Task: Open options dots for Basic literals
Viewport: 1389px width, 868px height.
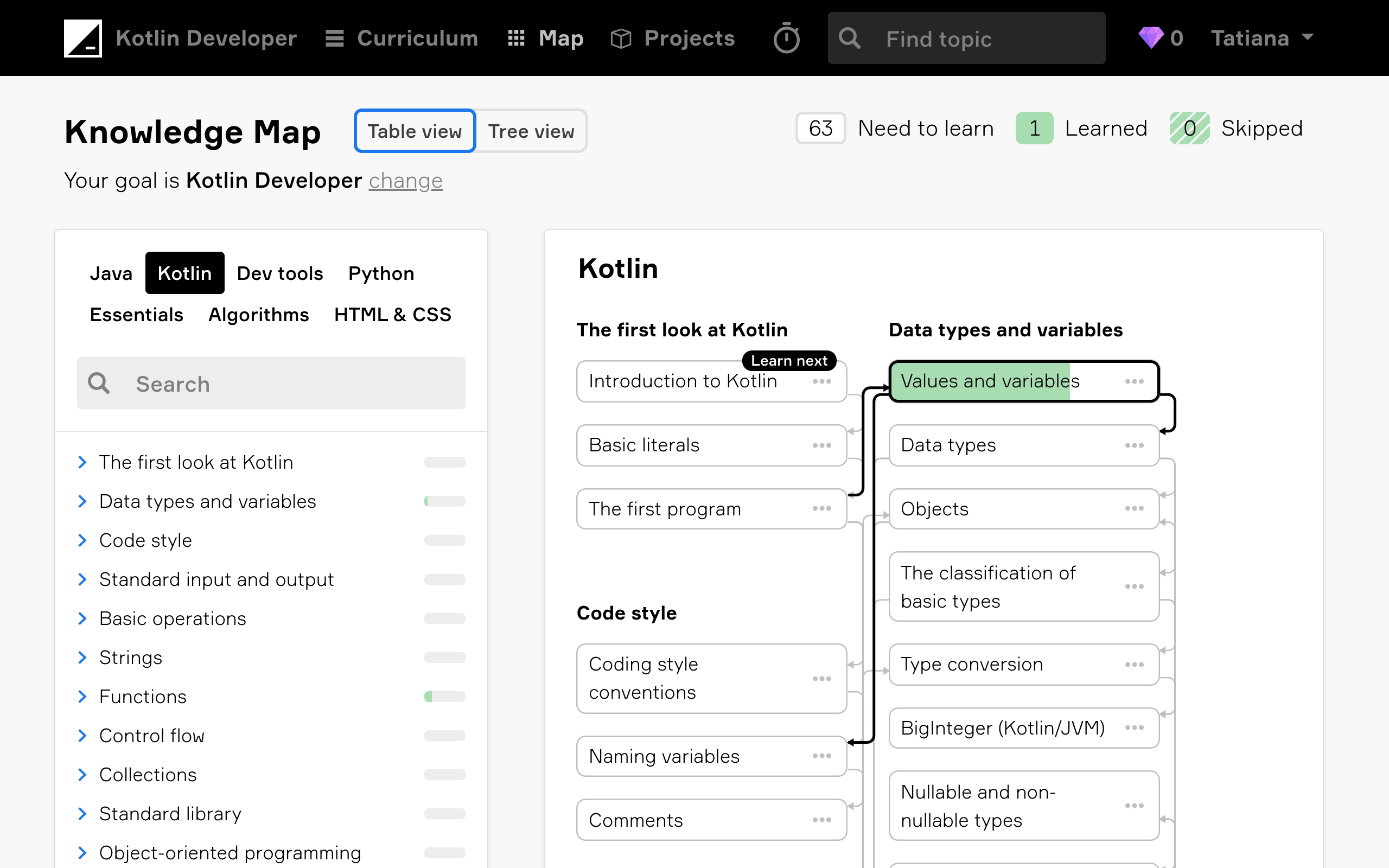Action: pyautogui.click(x=822, y=445)
